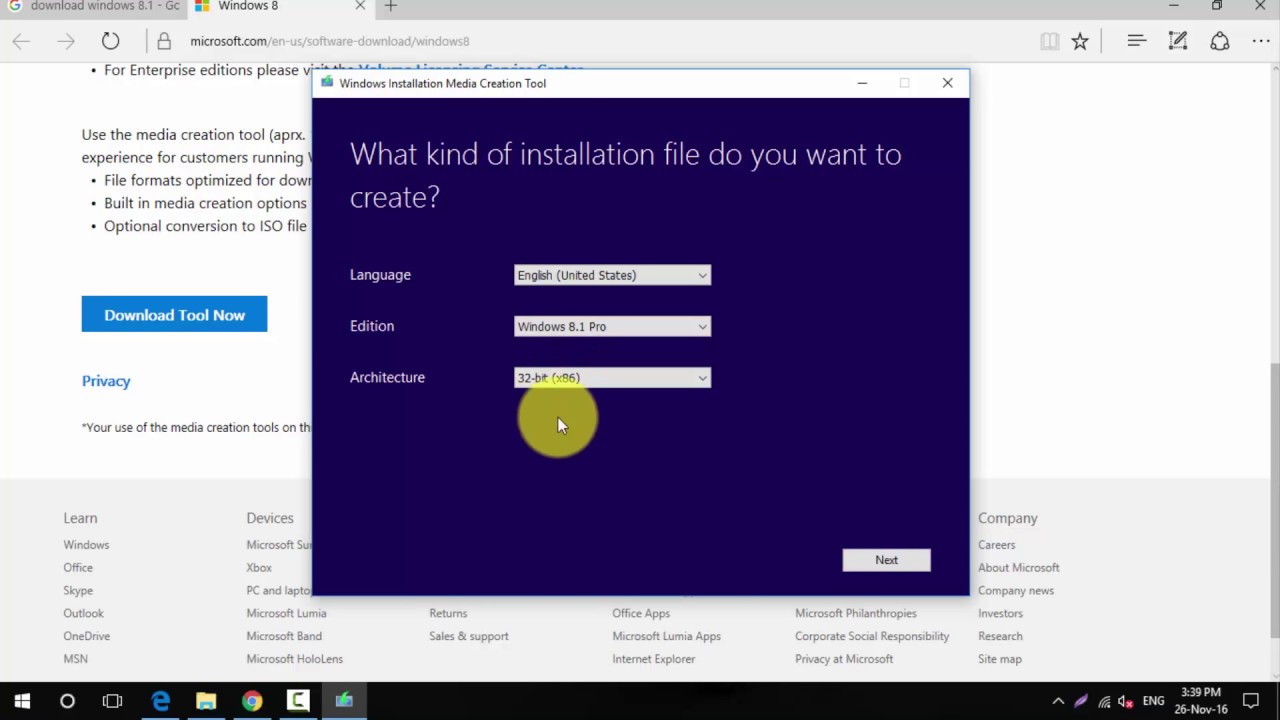Open the Windows Start button
1280x720 pixels.
pyautogui.click(x=22, y=701)
